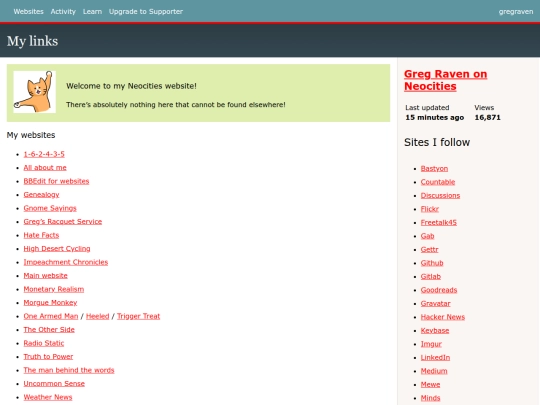Image resolution: width=540 pixels, height=405 pixels.
Task: Open the Activity menu item
Action: pyautogui.click(x=63, y=11)
